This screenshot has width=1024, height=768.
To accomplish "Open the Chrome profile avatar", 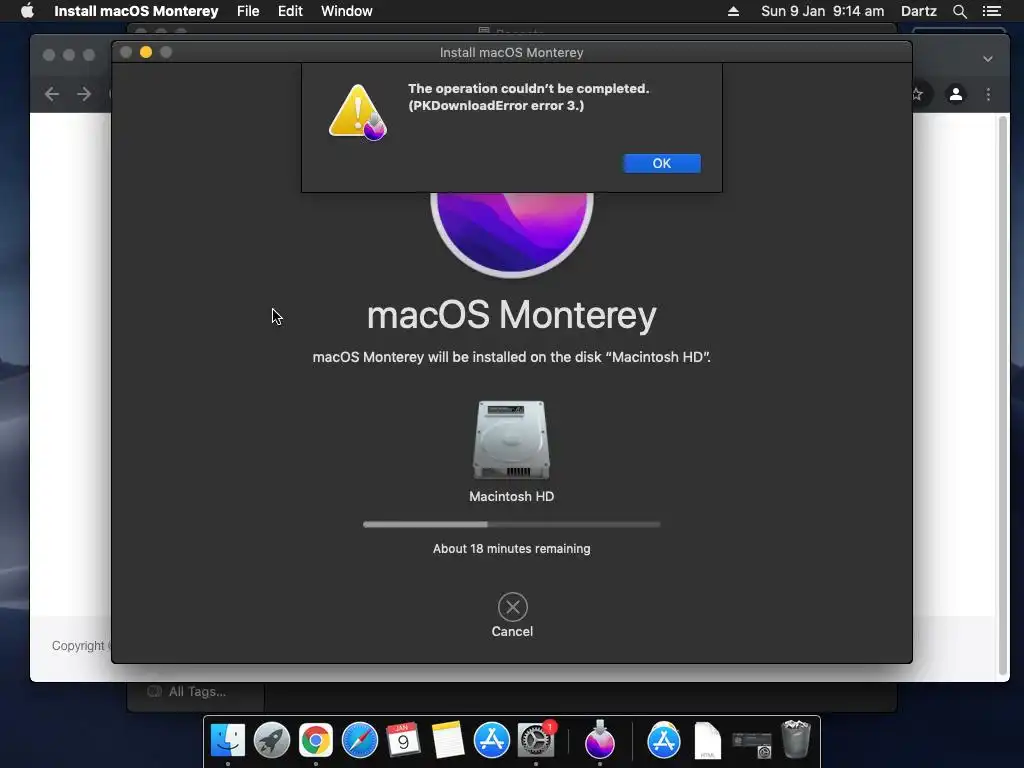I will tap(955, 94).
